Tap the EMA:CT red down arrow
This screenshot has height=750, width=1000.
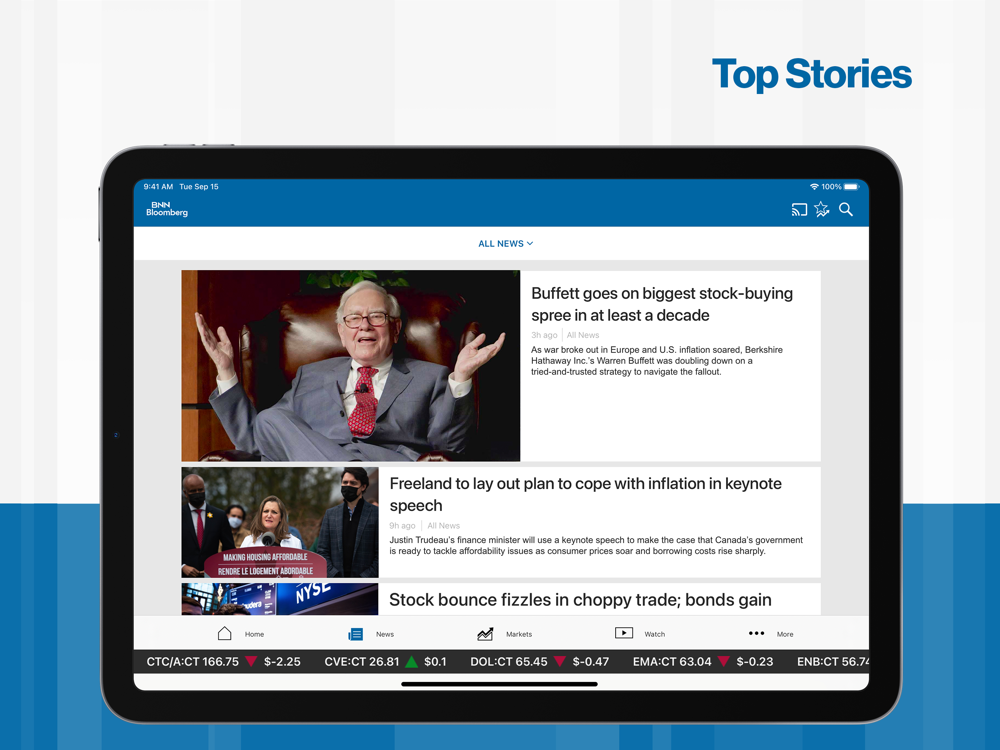(x=724, y=661)
